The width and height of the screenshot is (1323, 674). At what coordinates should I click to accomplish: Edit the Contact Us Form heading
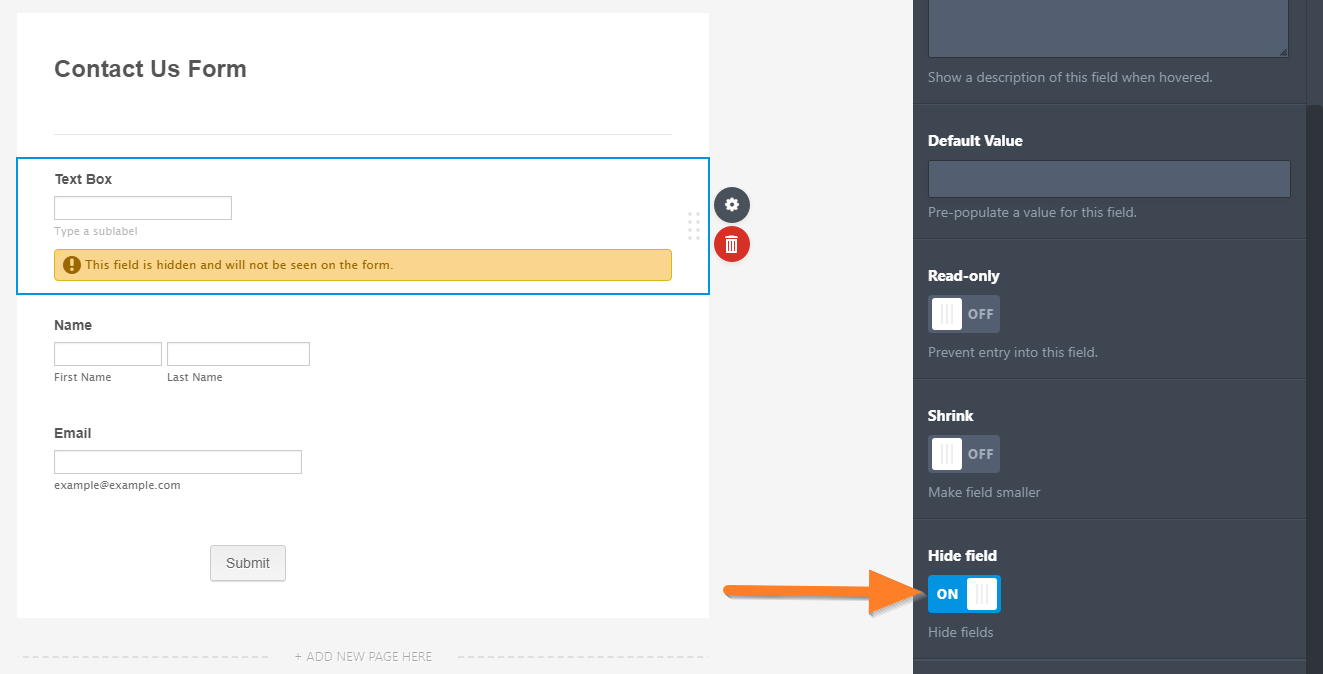tap(150, 69)
